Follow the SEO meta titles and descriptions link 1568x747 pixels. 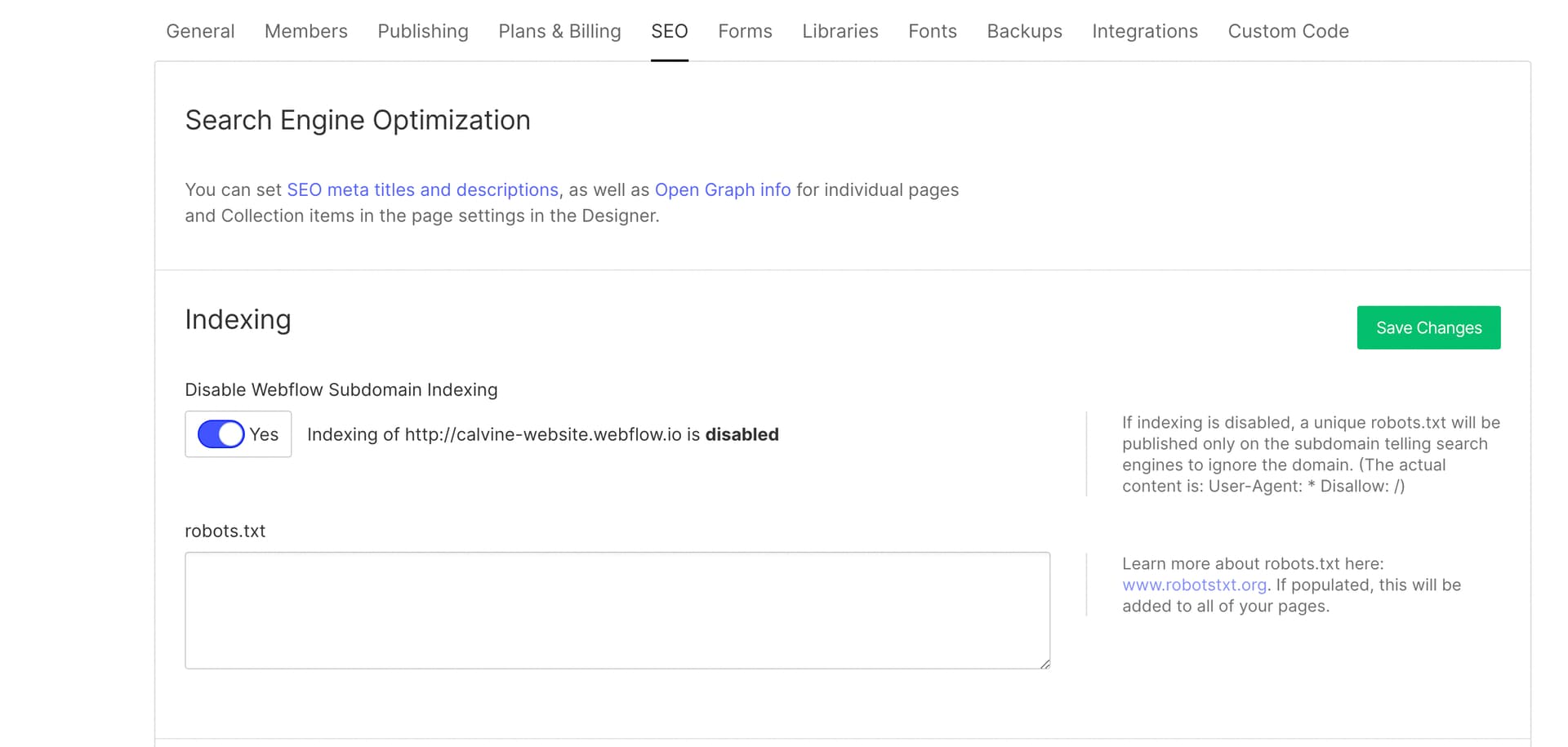click(x=422, y=189)
